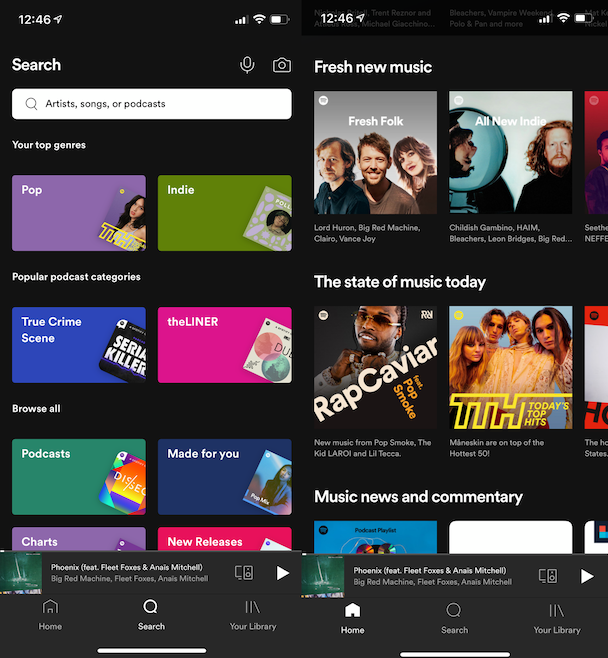This screenshot has height=658, width=608.
Task: Click Wi-Fi icon in left status bar
Action: pos(259,19)
